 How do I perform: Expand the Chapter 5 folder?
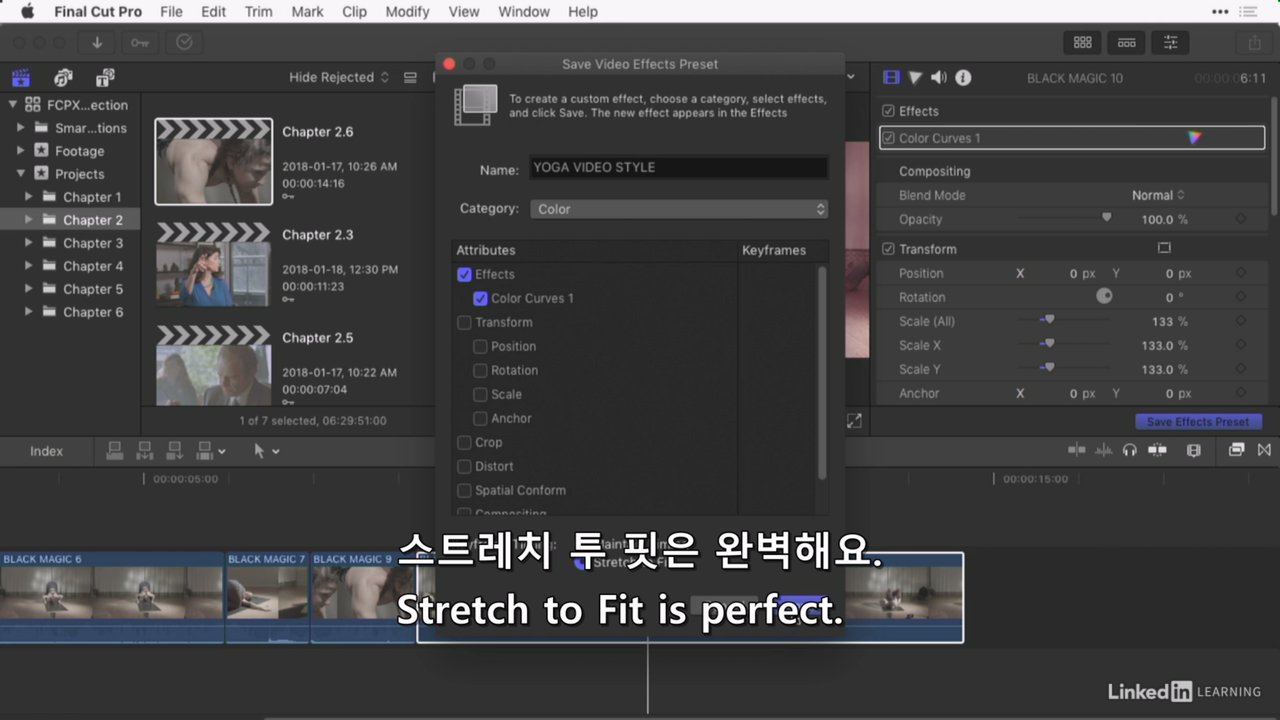[29, 288]
